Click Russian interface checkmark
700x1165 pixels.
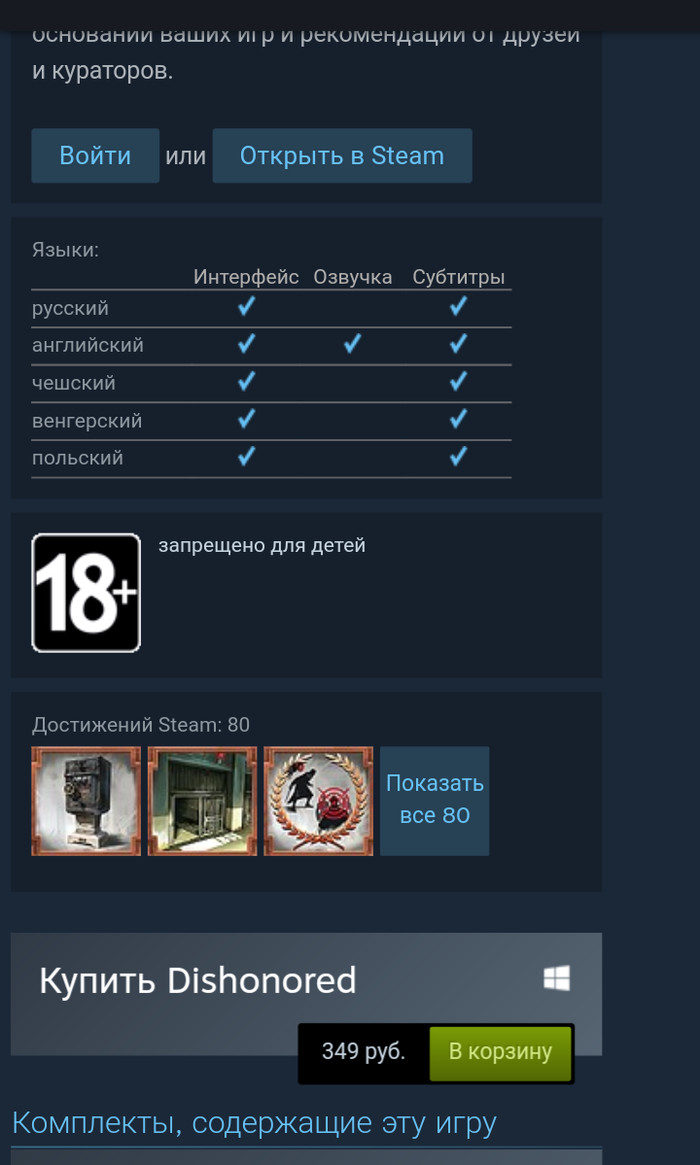(x=246, y=306)
